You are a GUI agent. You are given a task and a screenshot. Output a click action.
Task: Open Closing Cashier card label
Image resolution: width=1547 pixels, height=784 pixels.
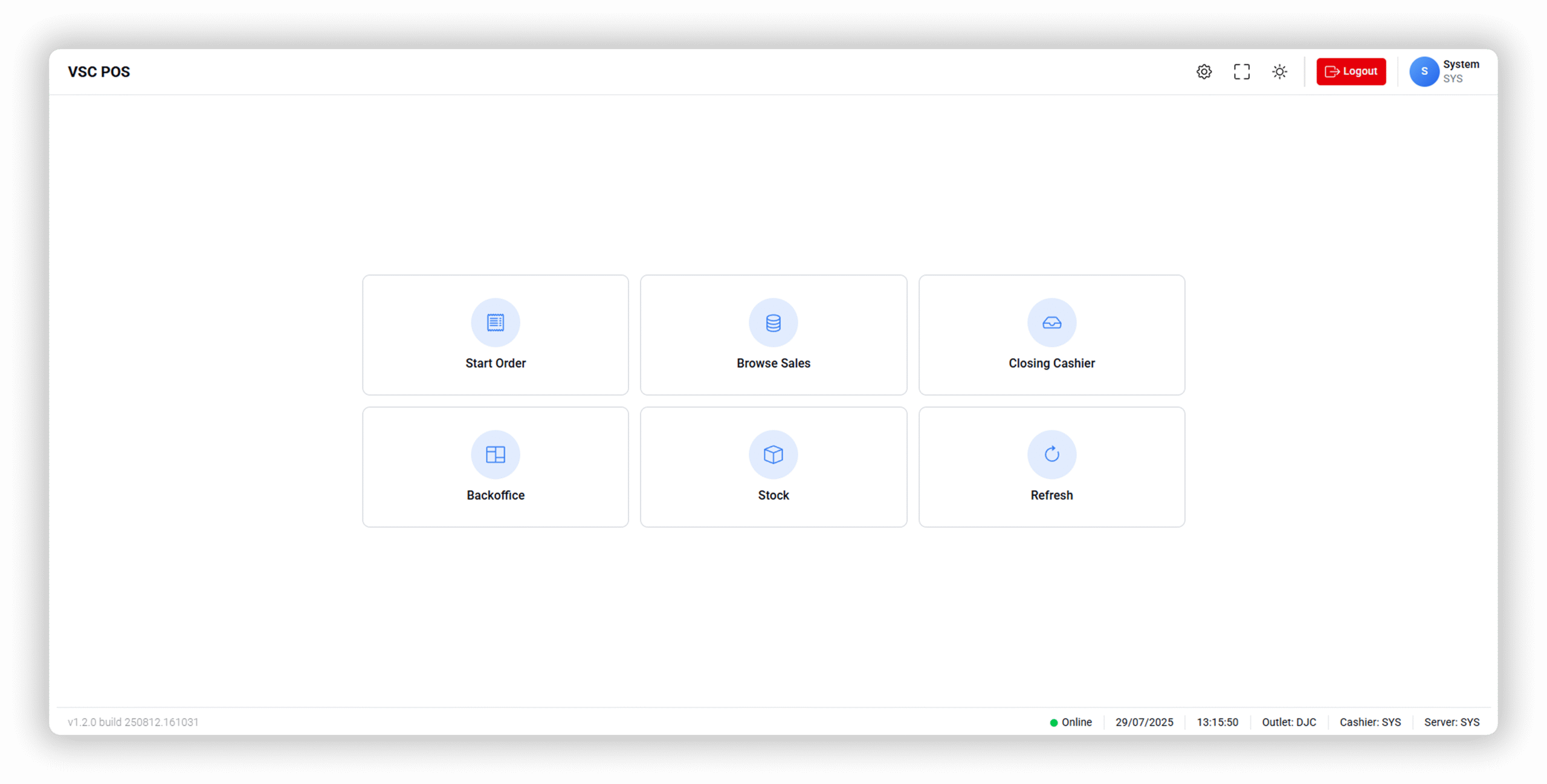pos(1051,363)
